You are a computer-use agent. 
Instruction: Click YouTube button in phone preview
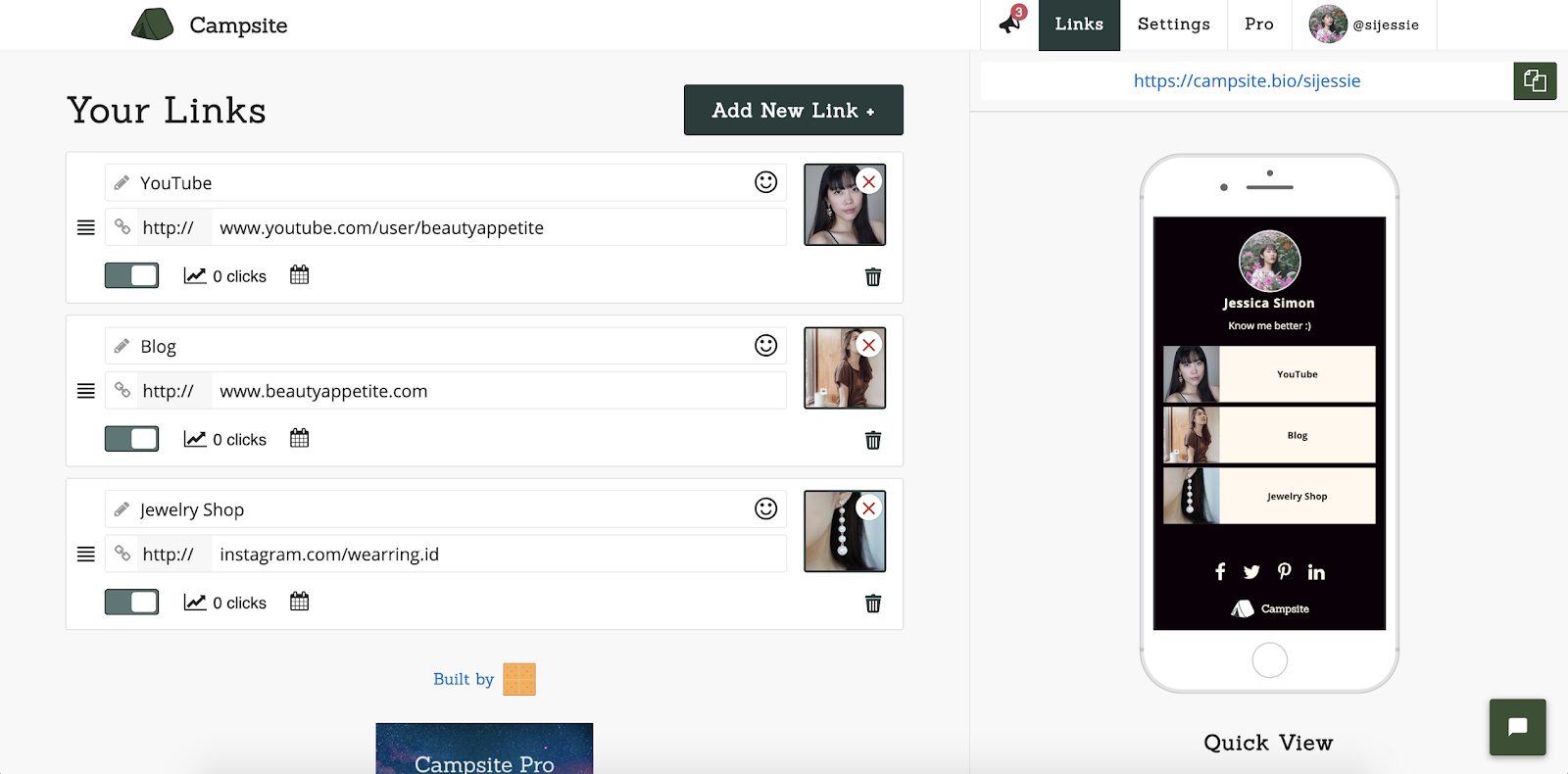tap(1269, 374)
